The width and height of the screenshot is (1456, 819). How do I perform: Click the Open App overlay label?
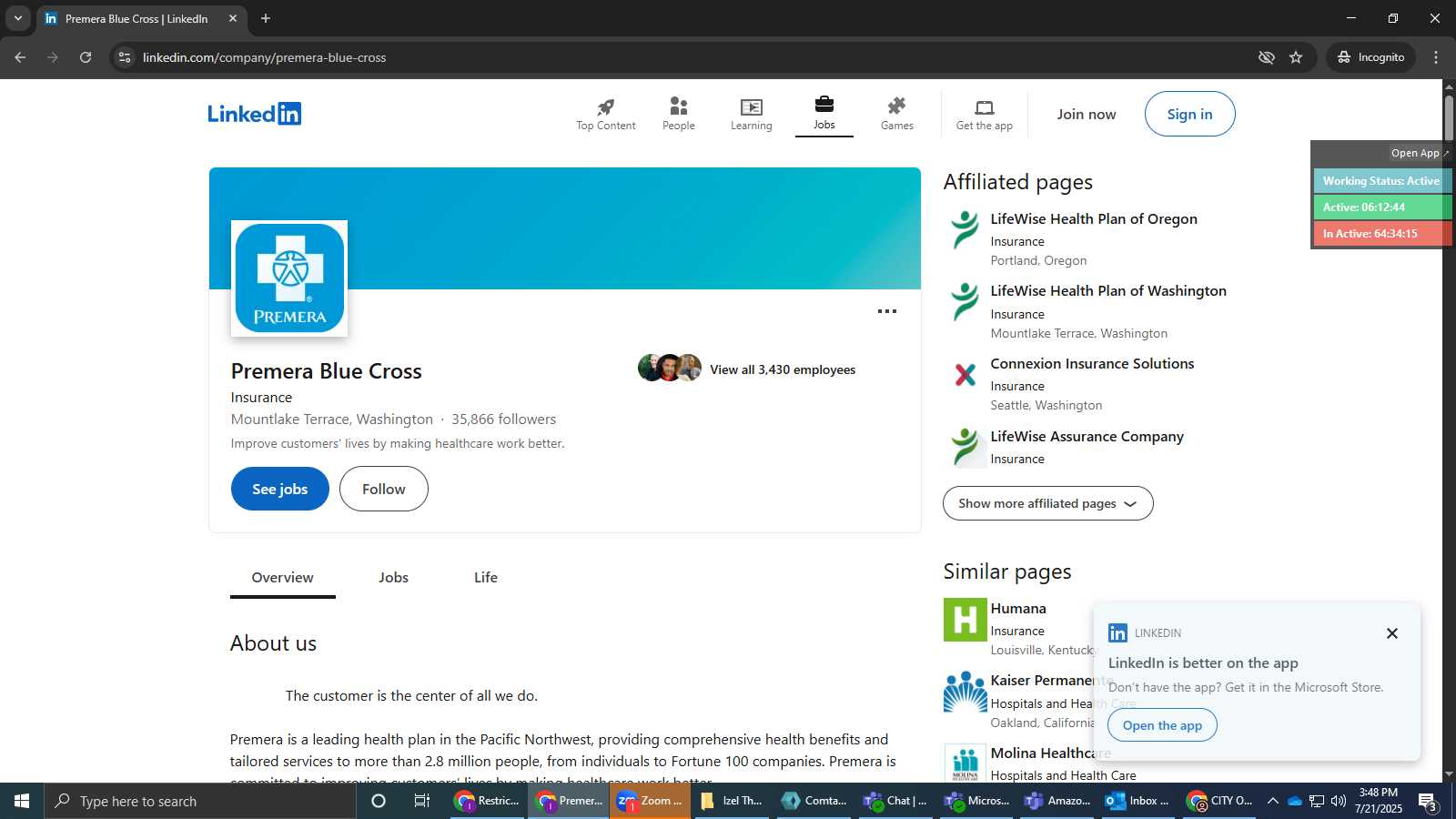1415,153
